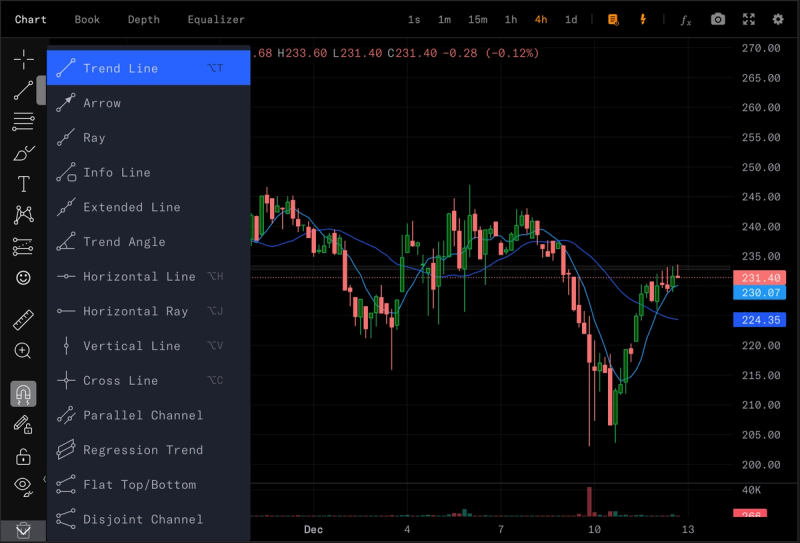The width and height of the screenshot is (800, 543).
Task: Set the interval to 1s
Action: coord(414,19)
